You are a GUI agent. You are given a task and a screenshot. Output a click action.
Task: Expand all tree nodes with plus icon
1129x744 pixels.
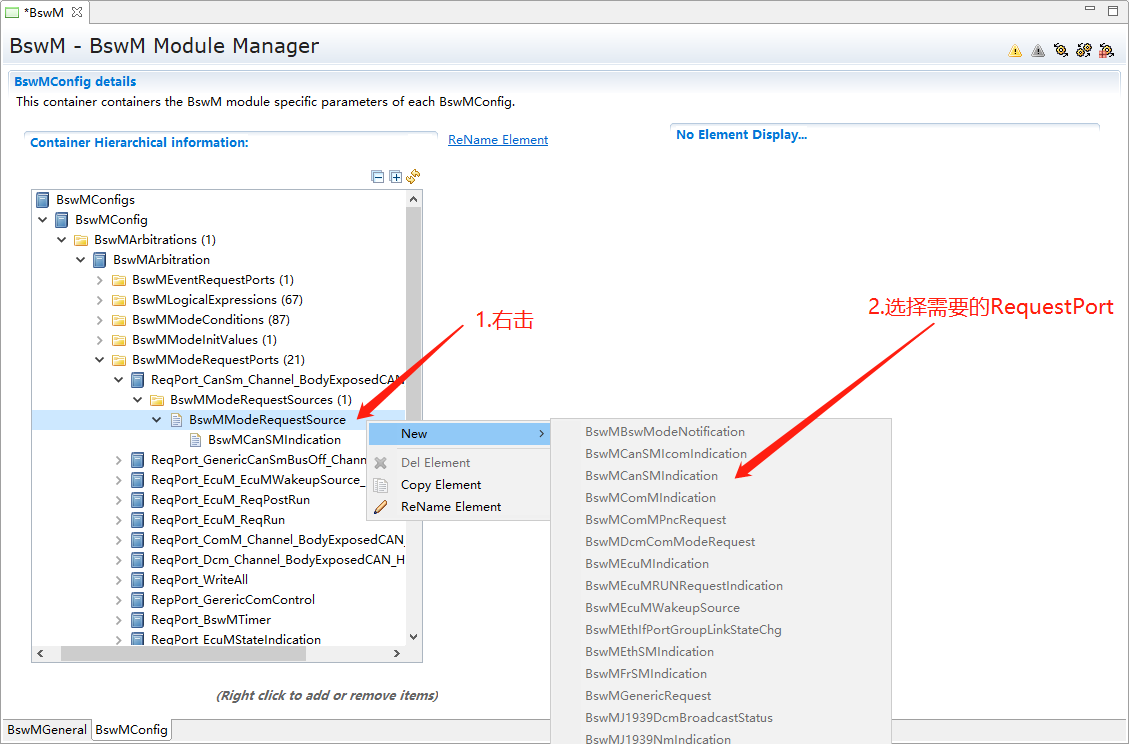click(396, 177)
